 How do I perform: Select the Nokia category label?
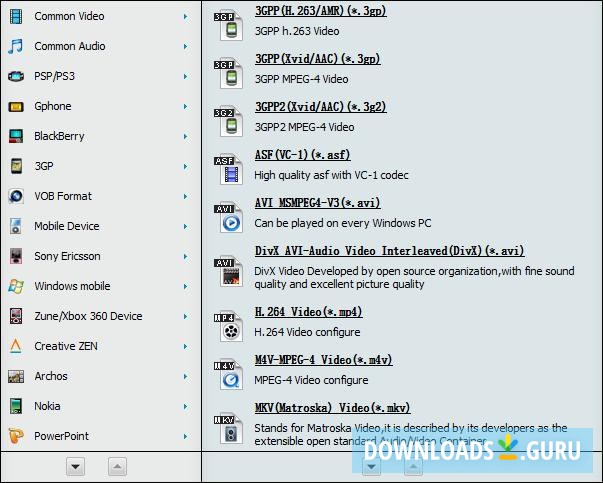click(47, 406)
